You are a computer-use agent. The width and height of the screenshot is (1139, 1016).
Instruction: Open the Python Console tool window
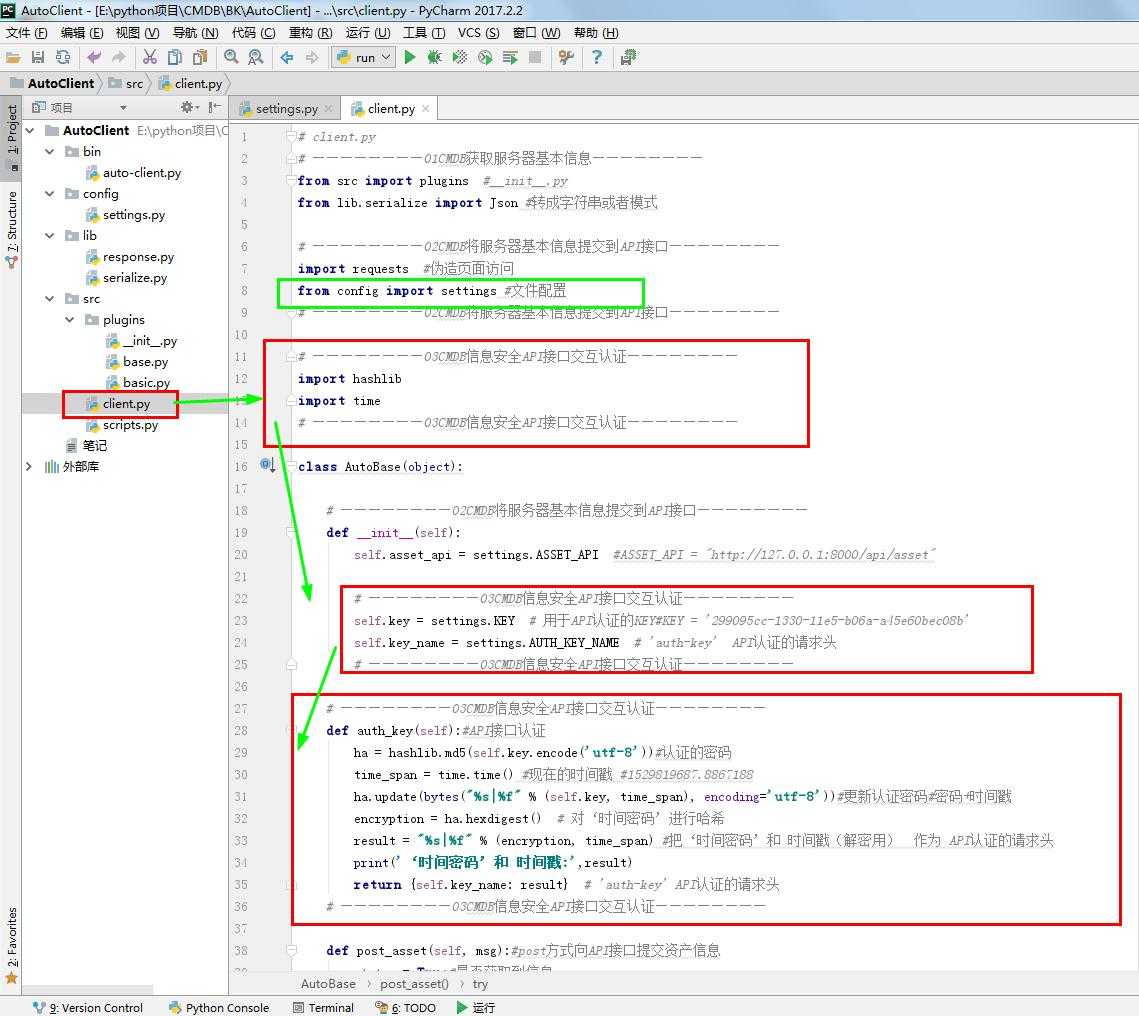pyautogui.click(x=219, y=1008)
